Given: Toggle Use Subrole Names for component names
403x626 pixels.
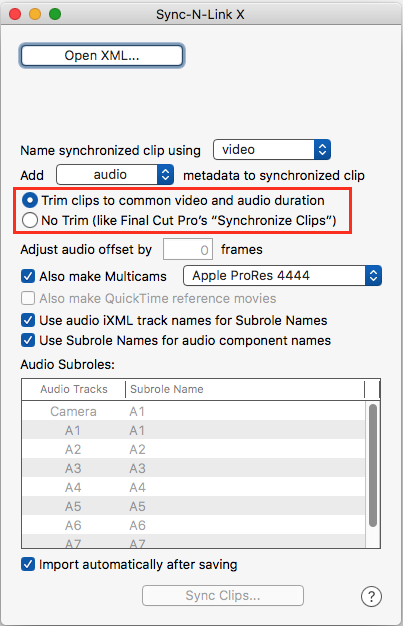Looking at the screenshot, I should pyautogui.click(x=28, y=340).
